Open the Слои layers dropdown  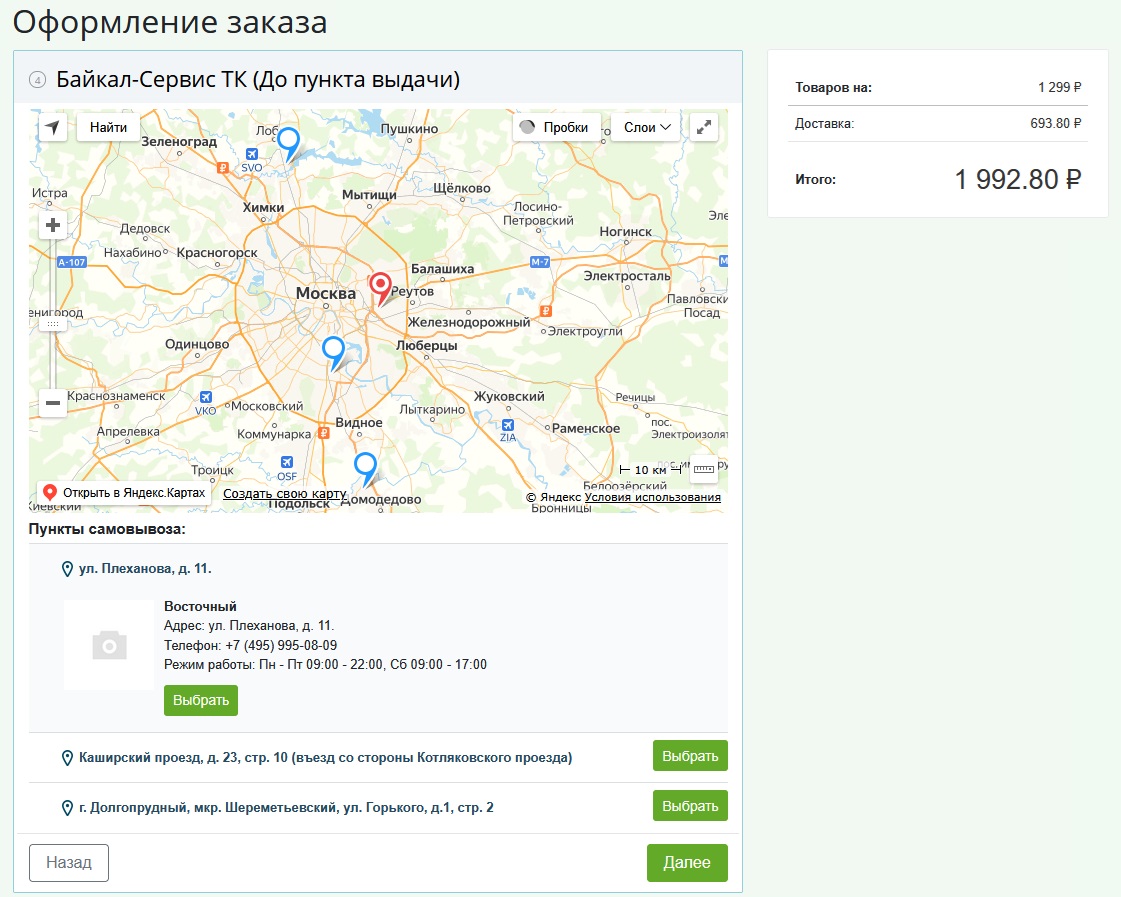647,127
